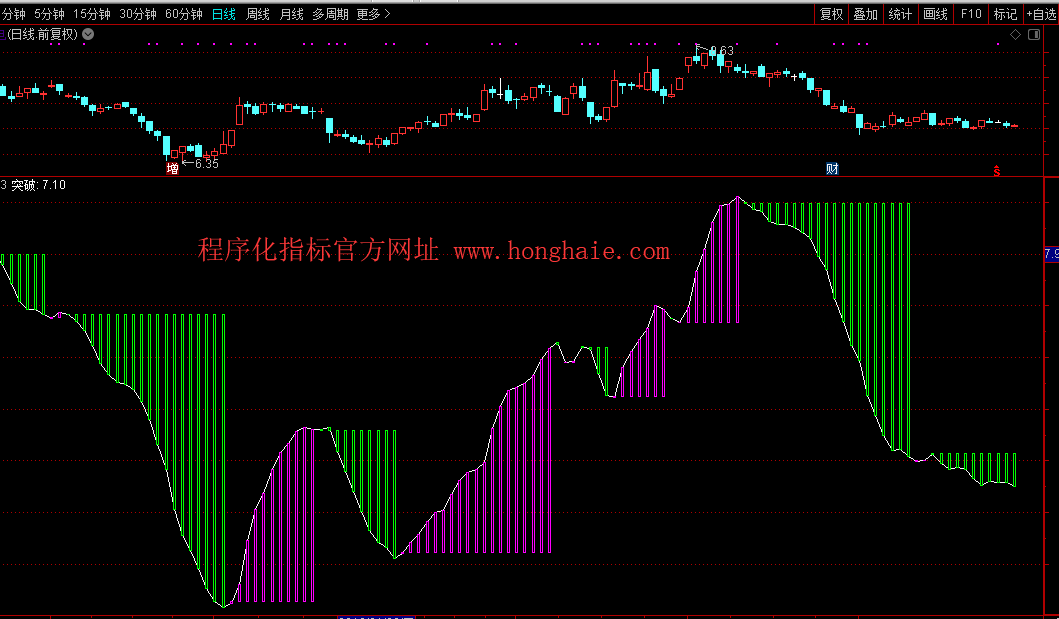The height and width of the screenshot is (619, 1059).
Task: Toggle the side panel icon at top right
Action: (x=1035, y=34)
